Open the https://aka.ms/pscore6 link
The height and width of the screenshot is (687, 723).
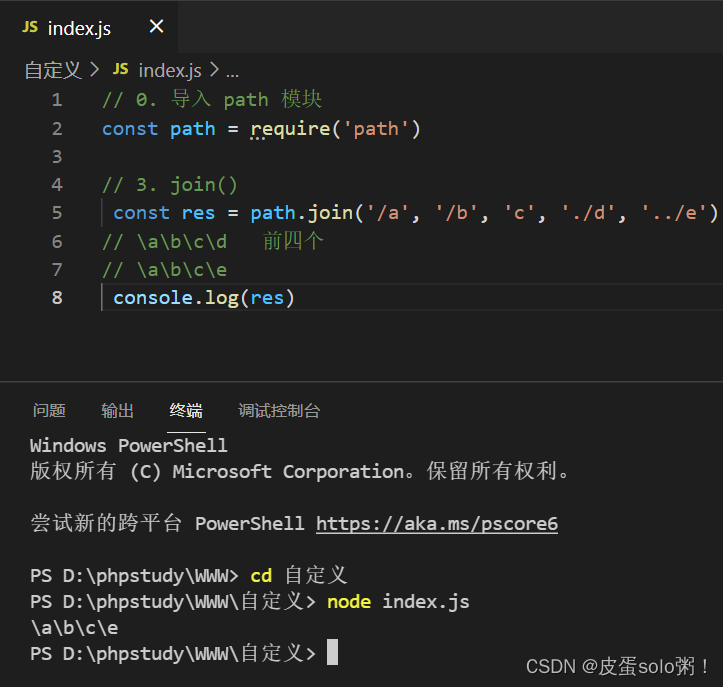437,523
